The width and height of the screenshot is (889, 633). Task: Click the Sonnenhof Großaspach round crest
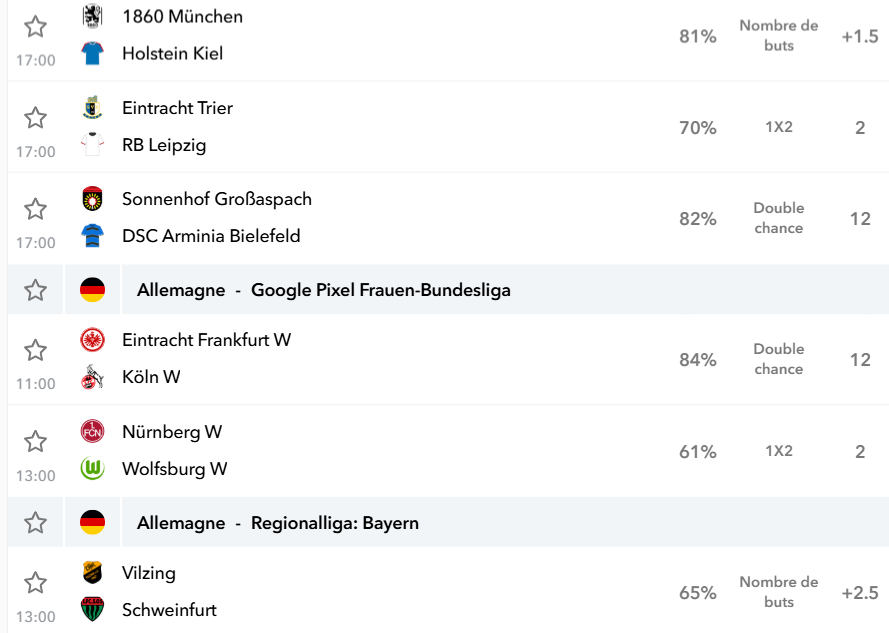click(92, 199)
